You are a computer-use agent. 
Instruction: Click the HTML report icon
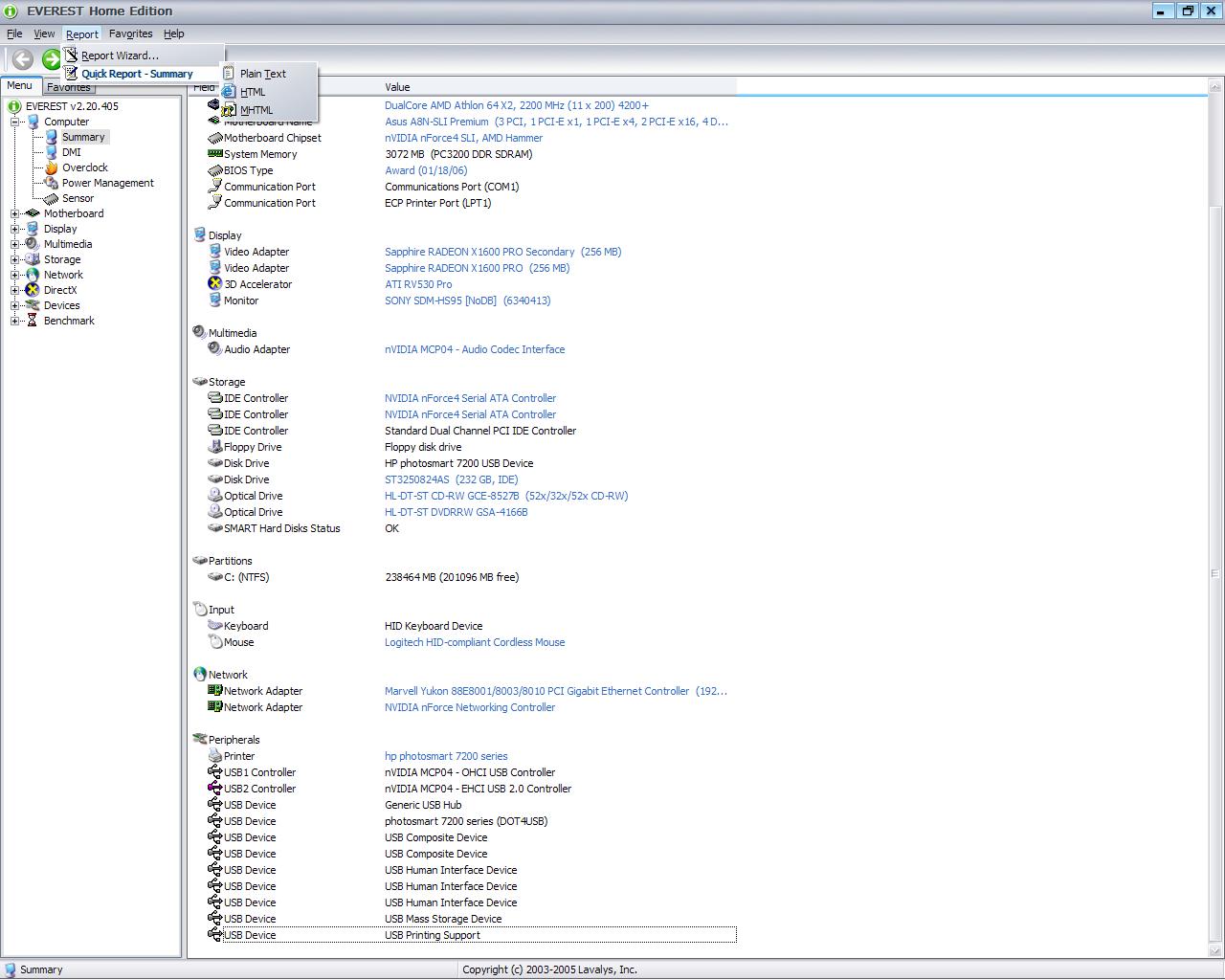[229, 91]
